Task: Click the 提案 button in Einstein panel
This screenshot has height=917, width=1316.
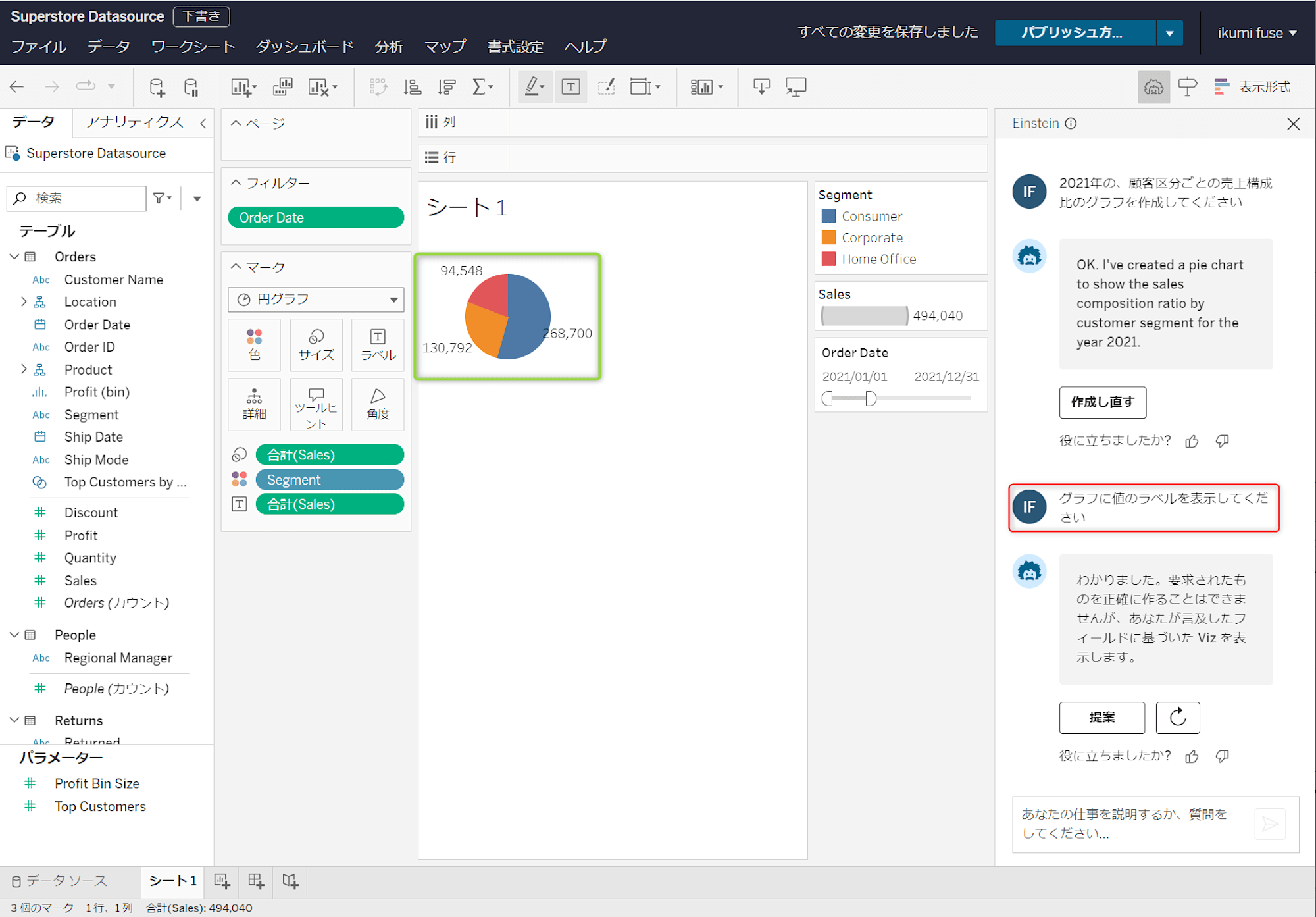Action: pyautogui.click(x=1100, y=716)
